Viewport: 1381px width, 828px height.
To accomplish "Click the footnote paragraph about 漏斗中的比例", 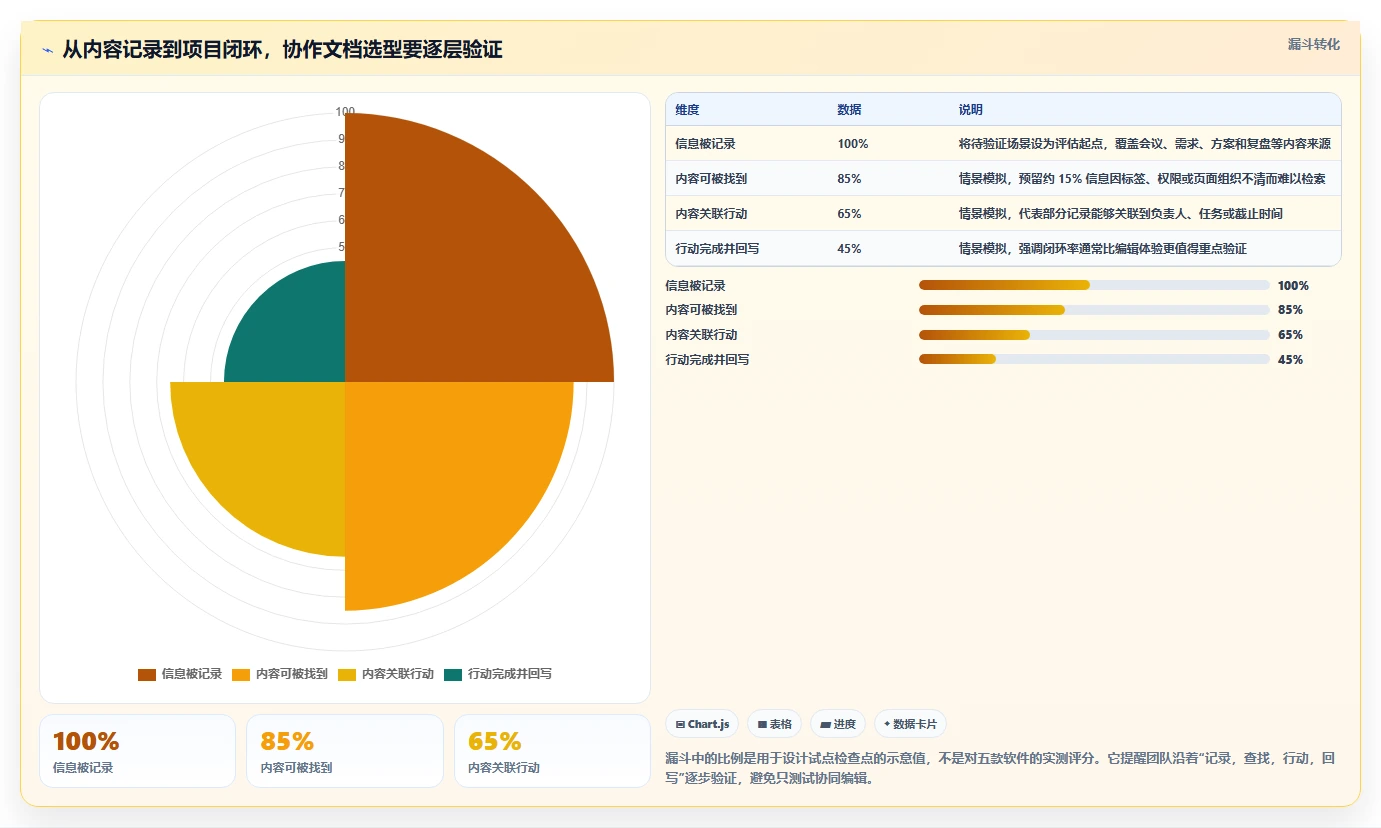I will click(999, 768).
